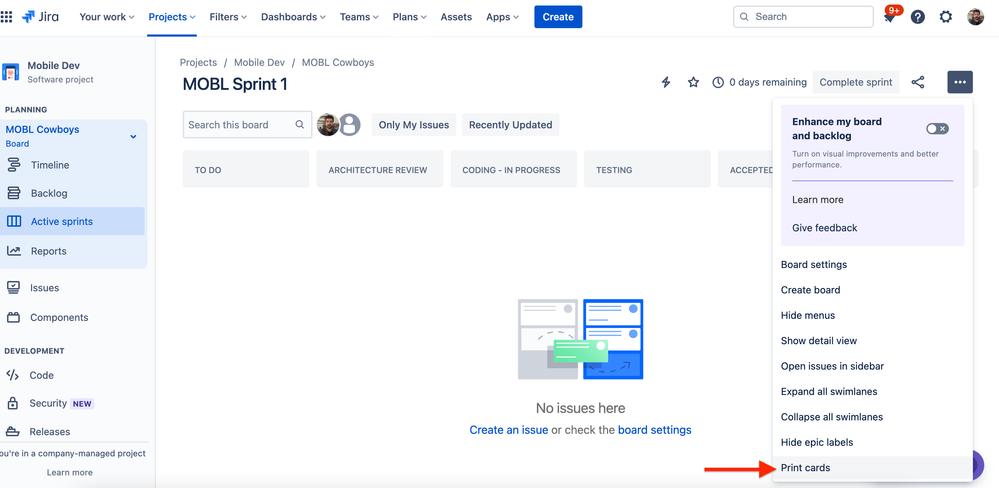Viewport: 999px width, 488px height.
Task: Open the notifications bell icon
Action: coord(889,18)
